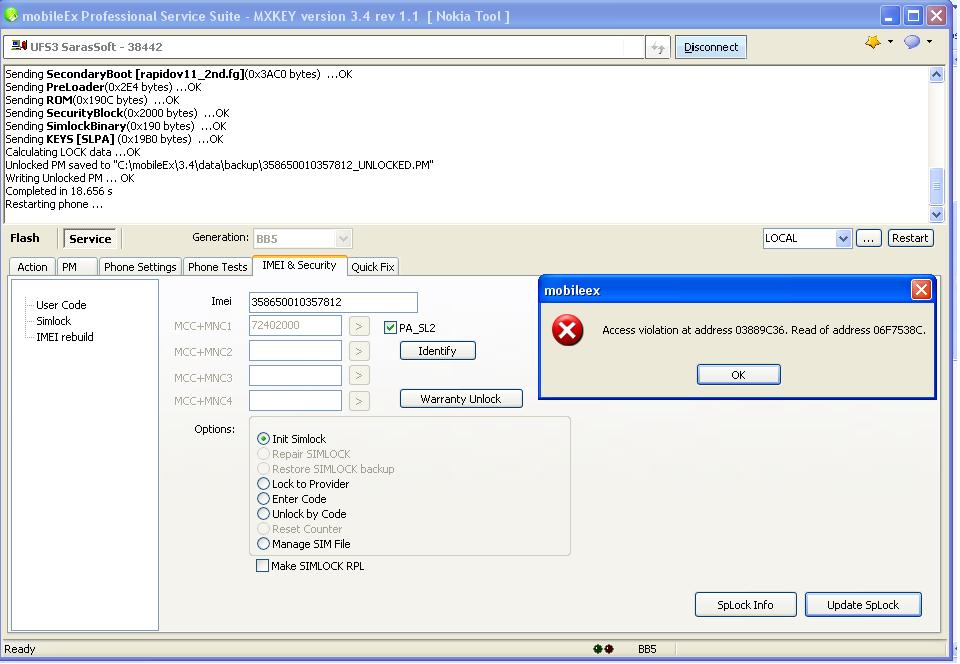
Task: Select the IMEI & Security tab
Action: pyautogui.click(x=299, y=265)
